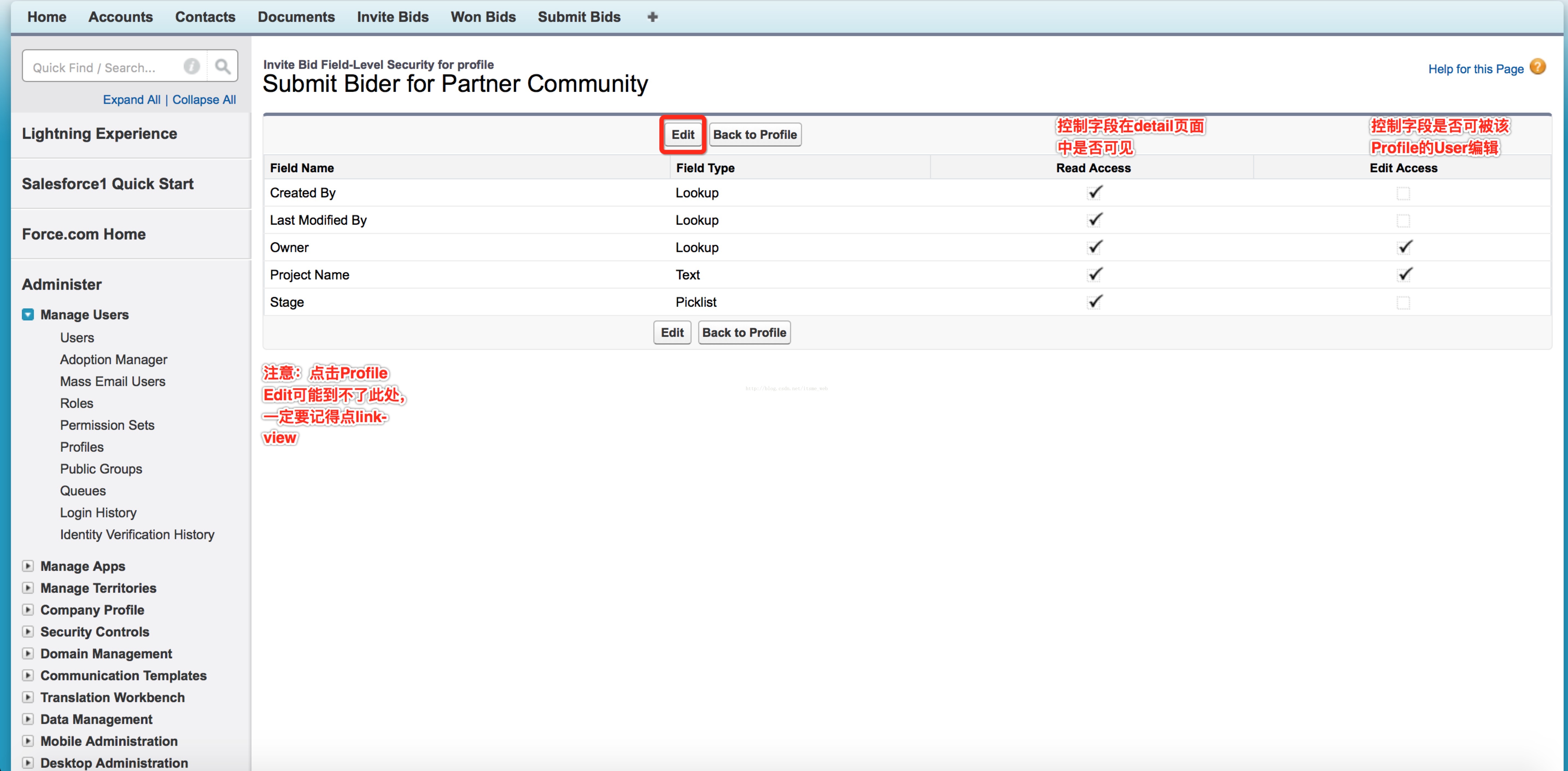This screenshot has width=1568, height=771.
Task: Expand the Data Management section
Action: (28, 719)
